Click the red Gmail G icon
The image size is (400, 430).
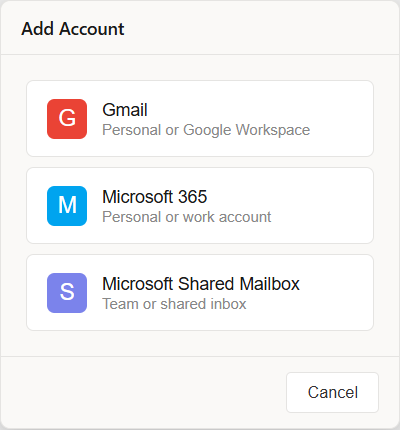click(x=67, y=119)
